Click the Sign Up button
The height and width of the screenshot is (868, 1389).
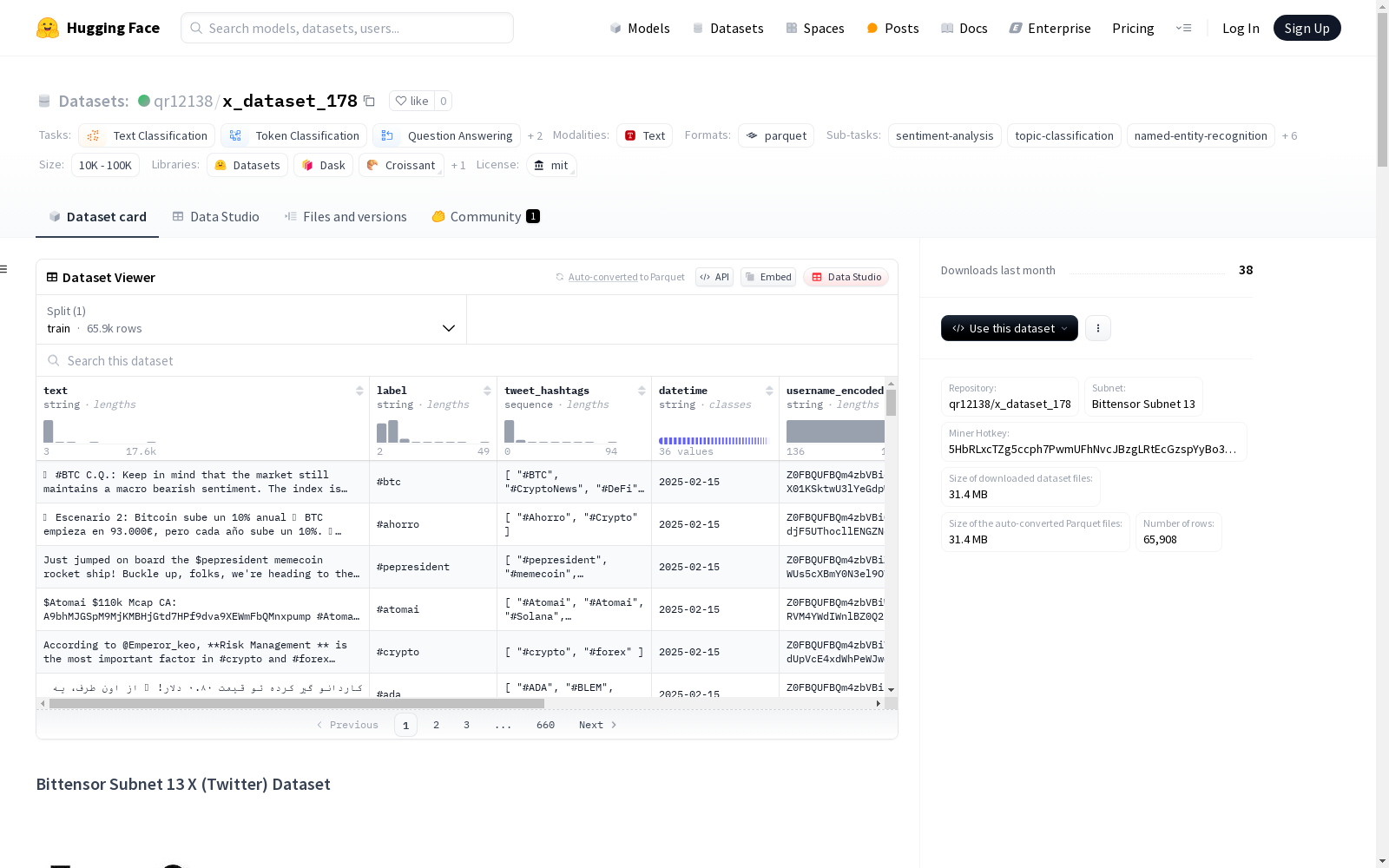(1307, 28)
